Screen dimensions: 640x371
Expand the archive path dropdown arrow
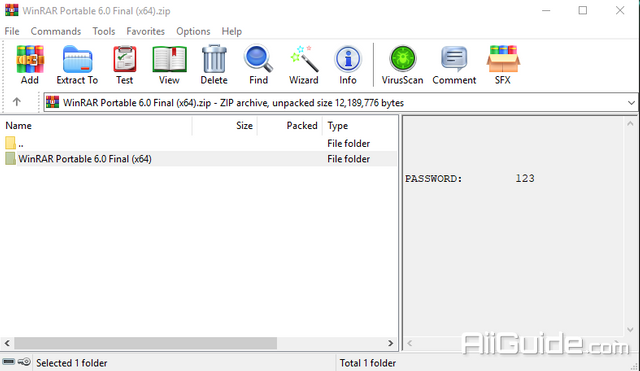coord(631,103)
